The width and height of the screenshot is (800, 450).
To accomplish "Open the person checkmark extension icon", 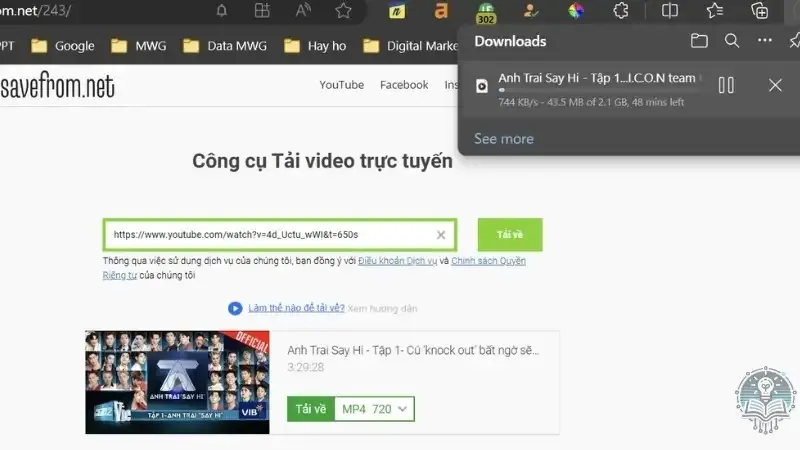I will click(531, 11).
